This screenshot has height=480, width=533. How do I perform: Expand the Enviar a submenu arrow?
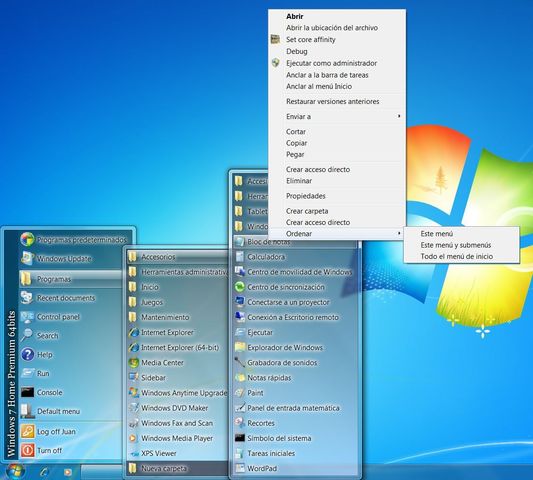[399, 116]
